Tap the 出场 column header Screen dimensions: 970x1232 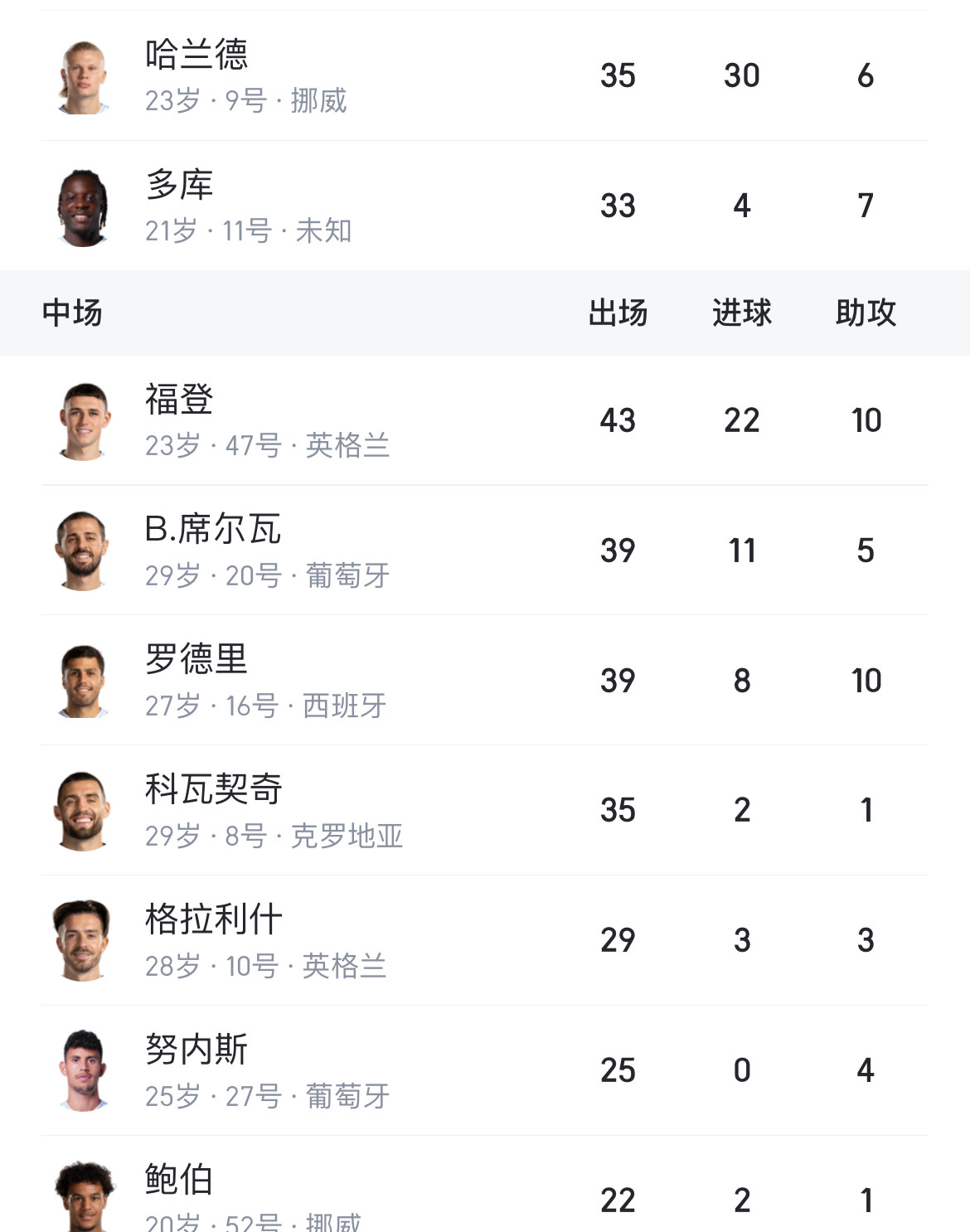pyautogui.click(x=618, y=313)
